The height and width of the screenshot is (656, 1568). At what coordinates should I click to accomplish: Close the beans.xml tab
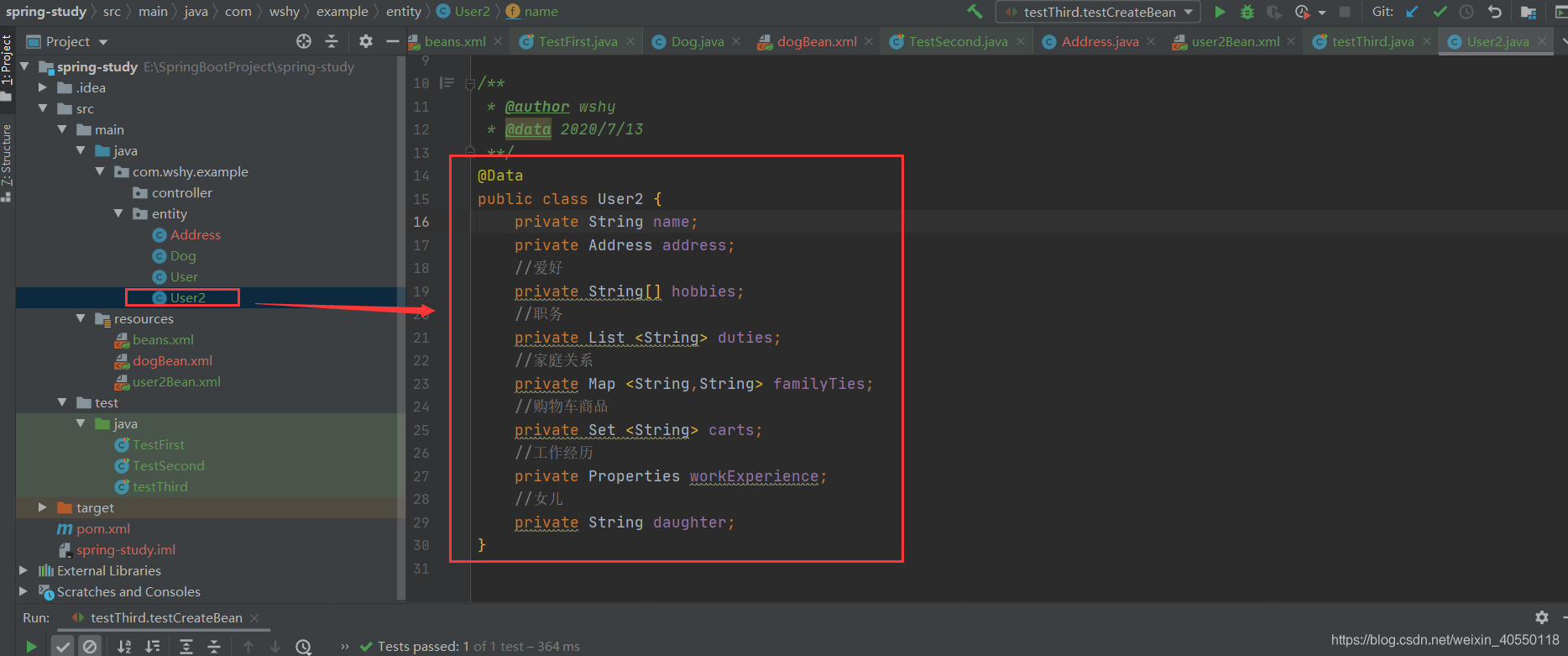coord(498,41)
